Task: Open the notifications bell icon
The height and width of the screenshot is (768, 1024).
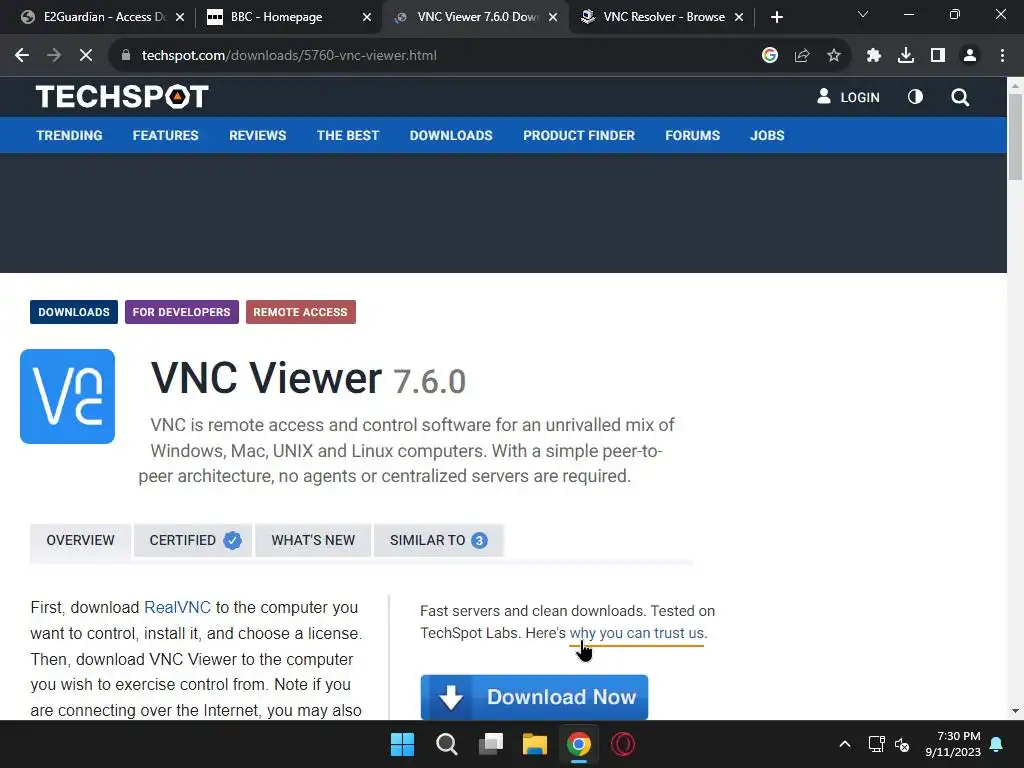Action: [x=997, y=744]
